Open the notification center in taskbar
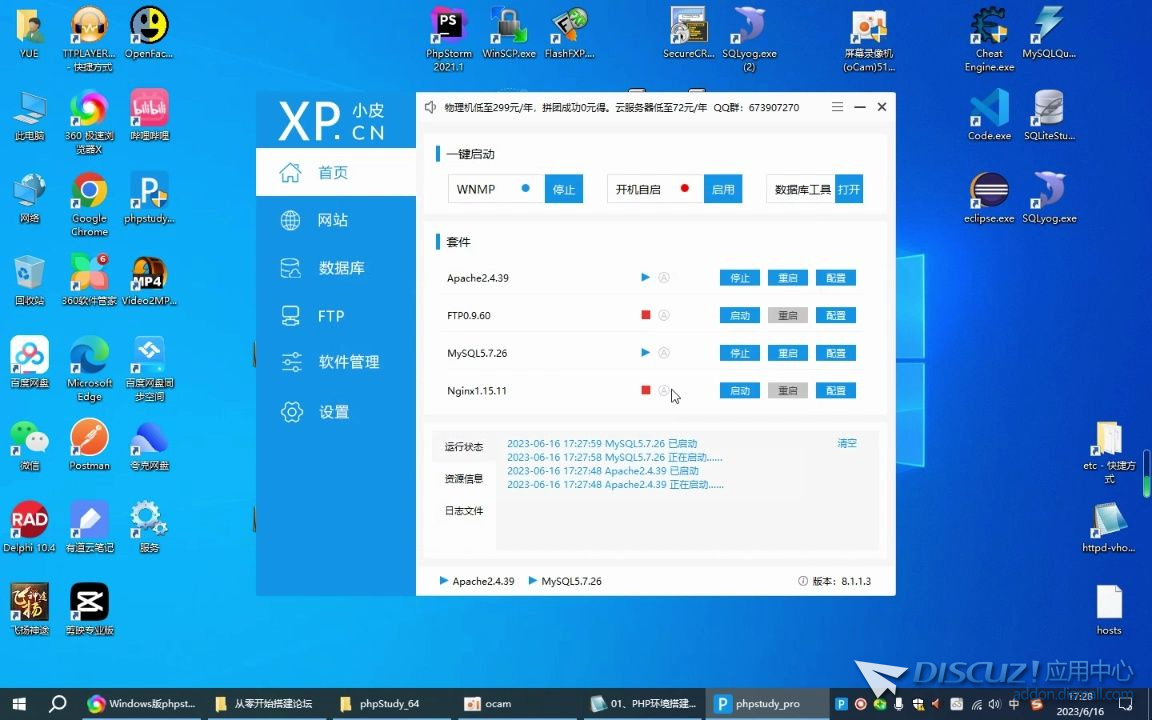 tap(1125, 704)
